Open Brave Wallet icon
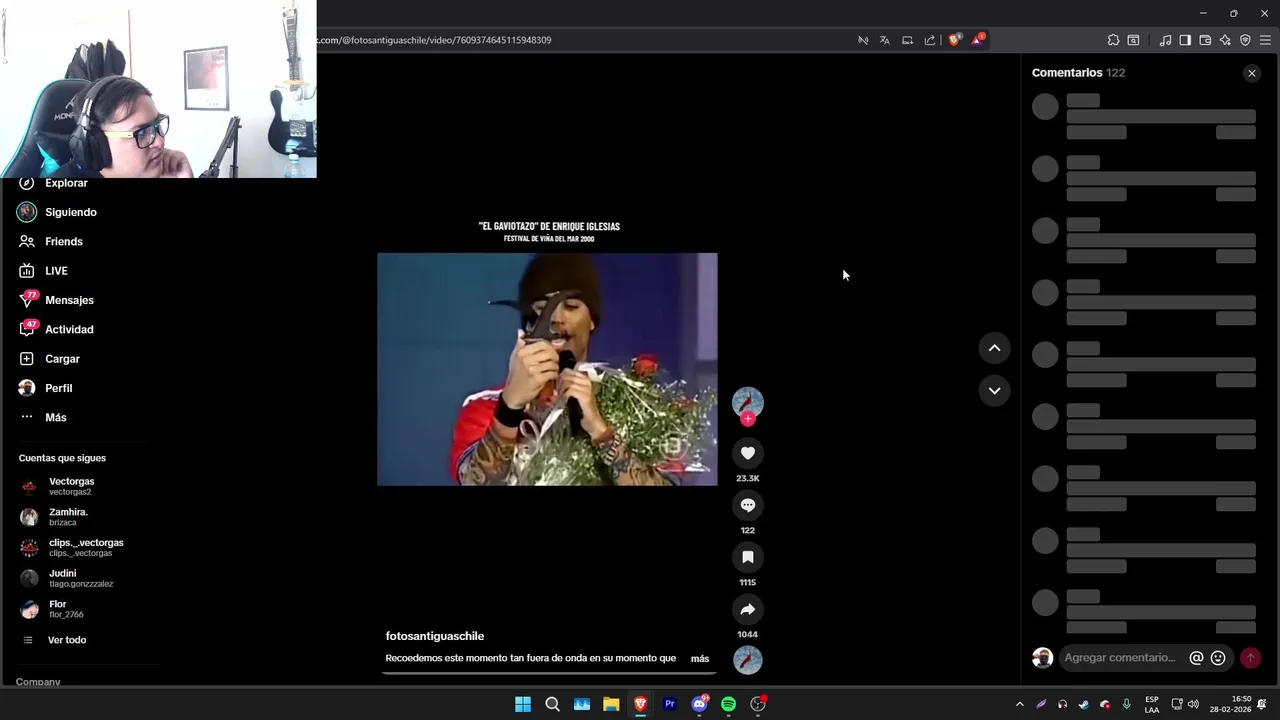Image resolution: width=1280 pixels, height=720 pixels. tap(1205, 40)
